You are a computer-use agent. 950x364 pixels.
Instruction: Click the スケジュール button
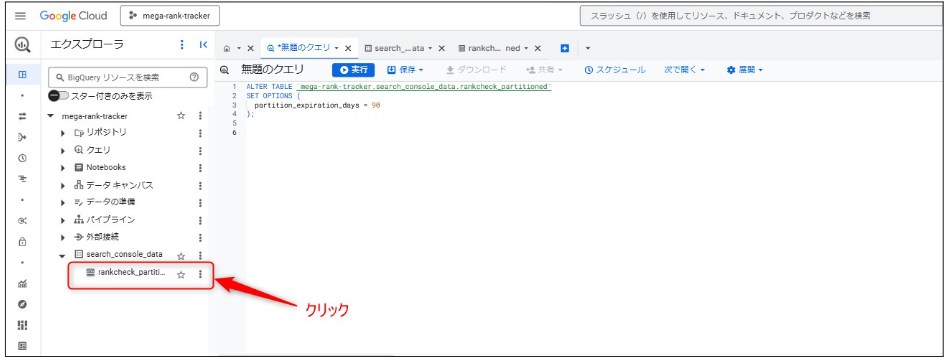coord(614,70)
